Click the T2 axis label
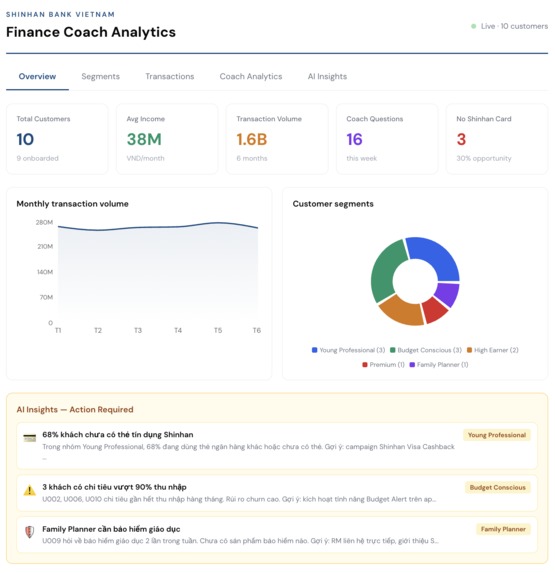This screenshot has width=555, height=573. [98, 330]
